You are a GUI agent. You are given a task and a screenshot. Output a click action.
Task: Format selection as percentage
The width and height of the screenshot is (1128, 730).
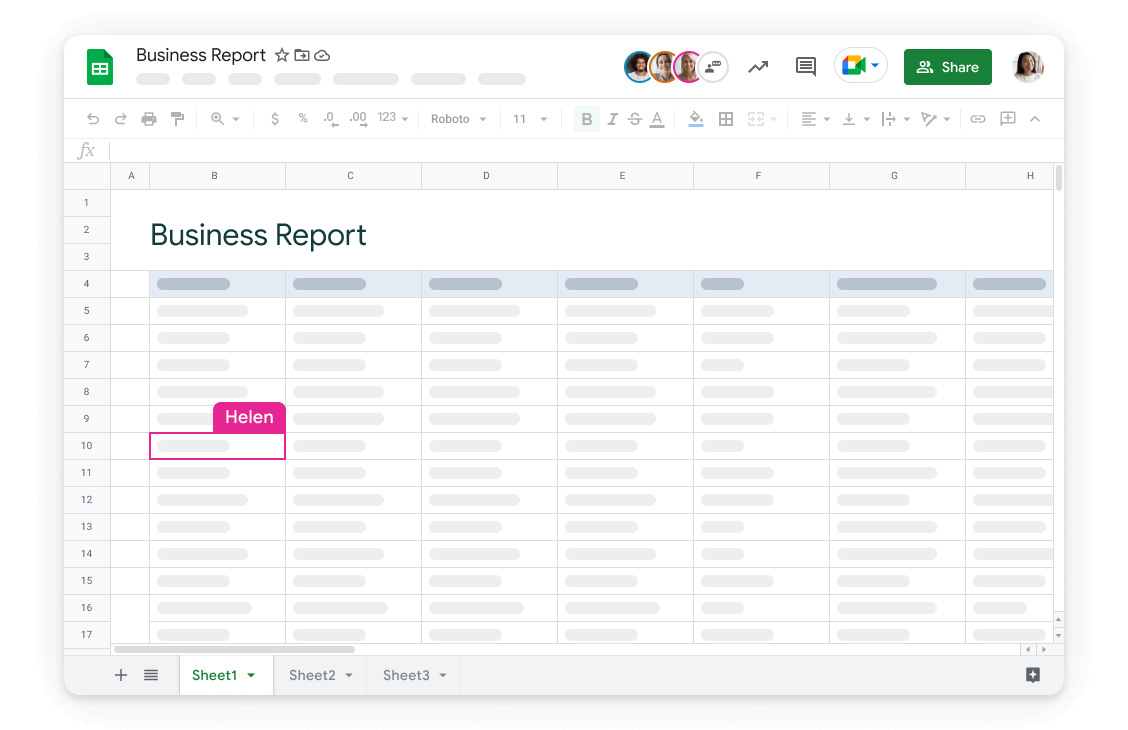click(301, 118)
